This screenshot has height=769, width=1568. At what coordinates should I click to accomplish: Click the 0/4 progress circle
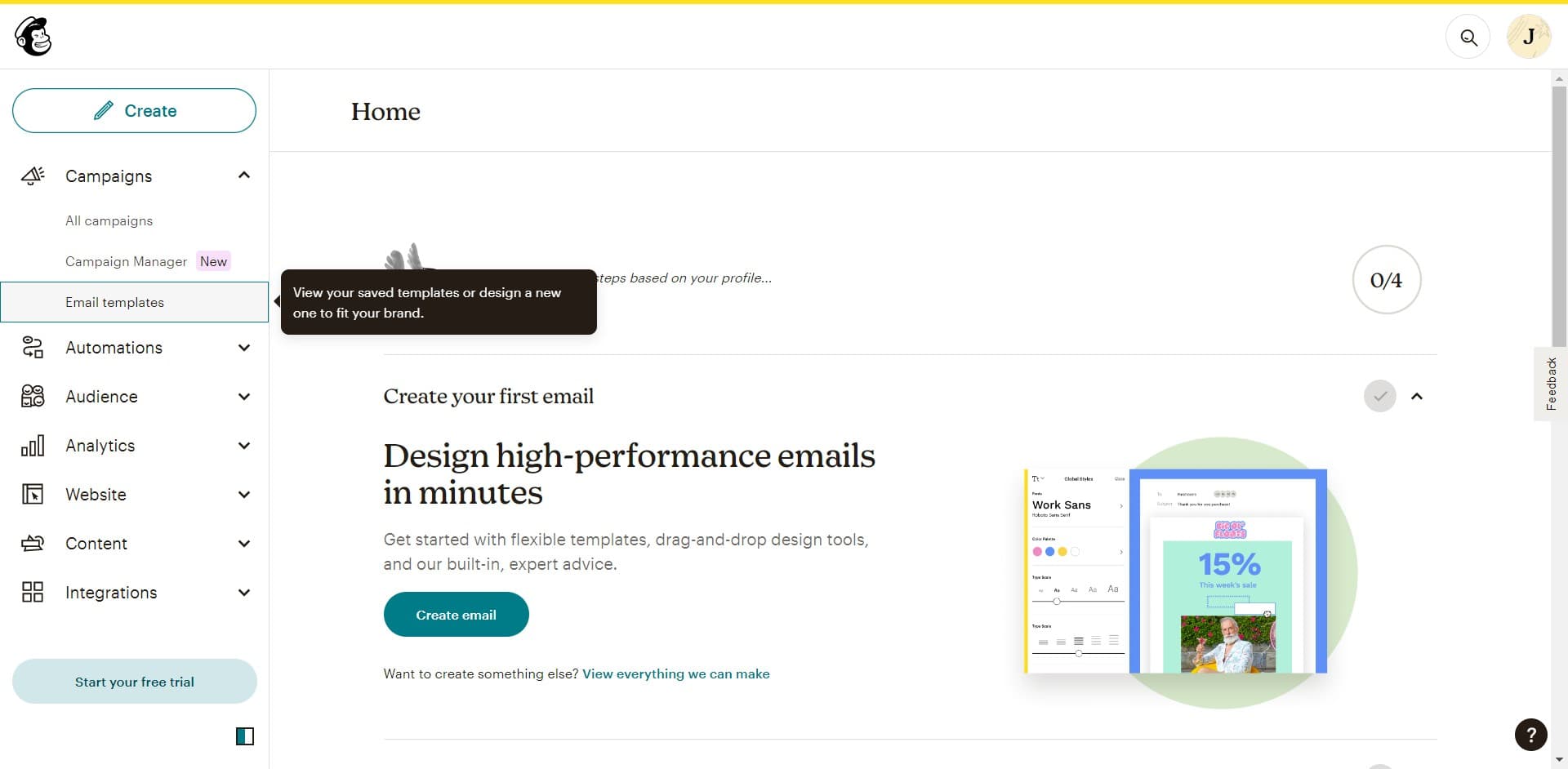click(x=1386, y=279)
